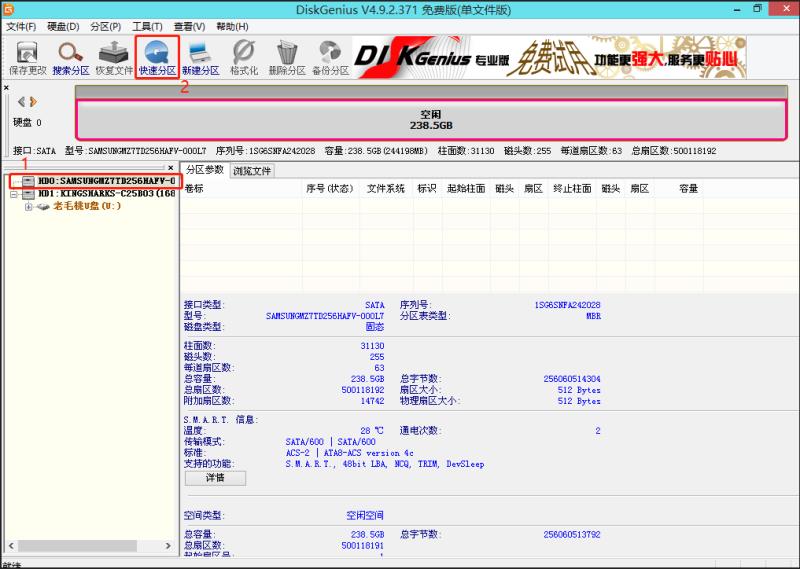Click the cylinder count value 31130
Viewport: 800px width, 569px height.
(x=372, y=345)
